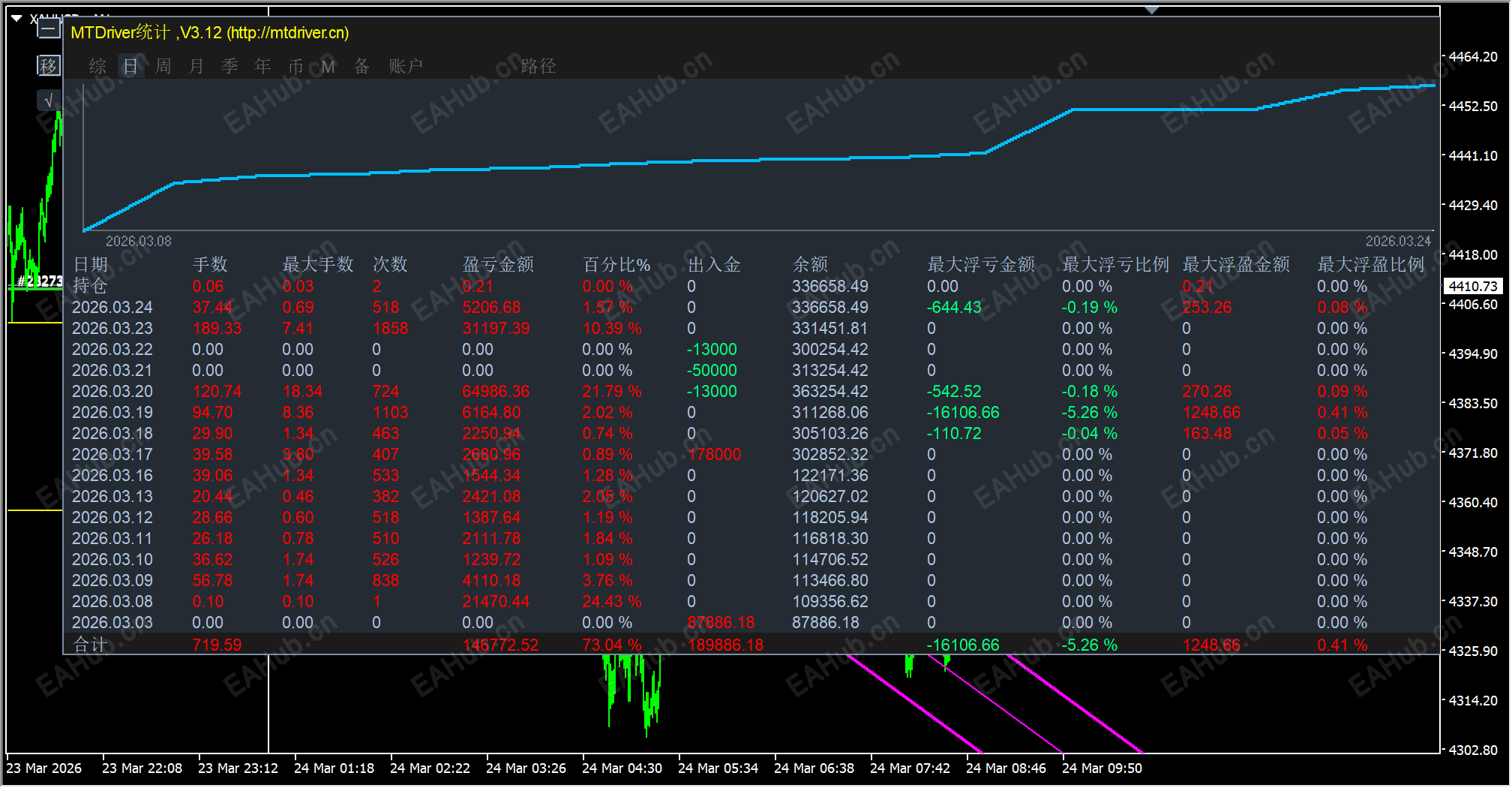Click the 移 move panel button

tap(49, 65)
